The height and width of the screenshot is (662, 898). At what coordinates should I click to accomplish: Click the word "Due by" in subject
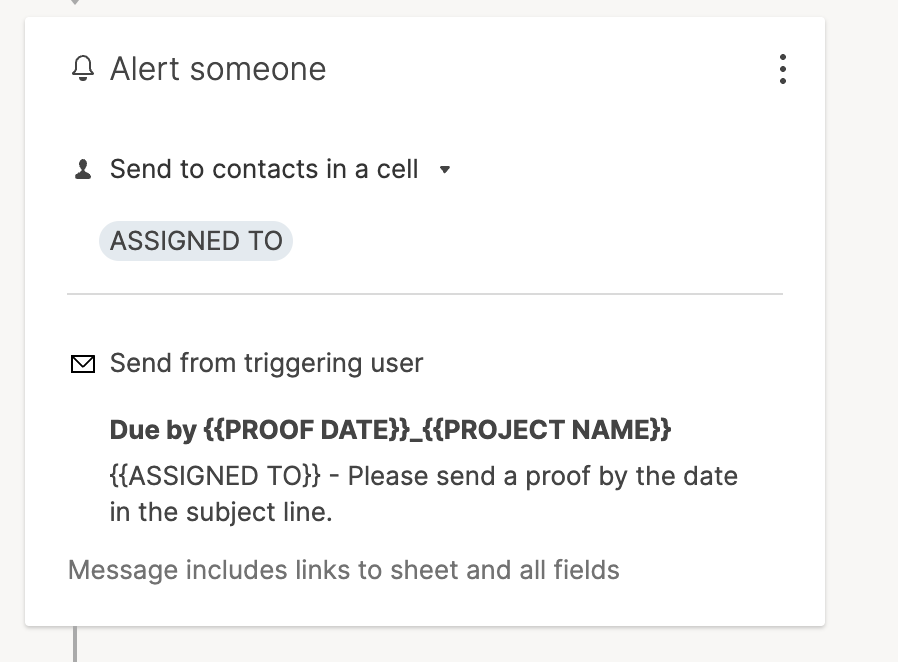(152, 430)
